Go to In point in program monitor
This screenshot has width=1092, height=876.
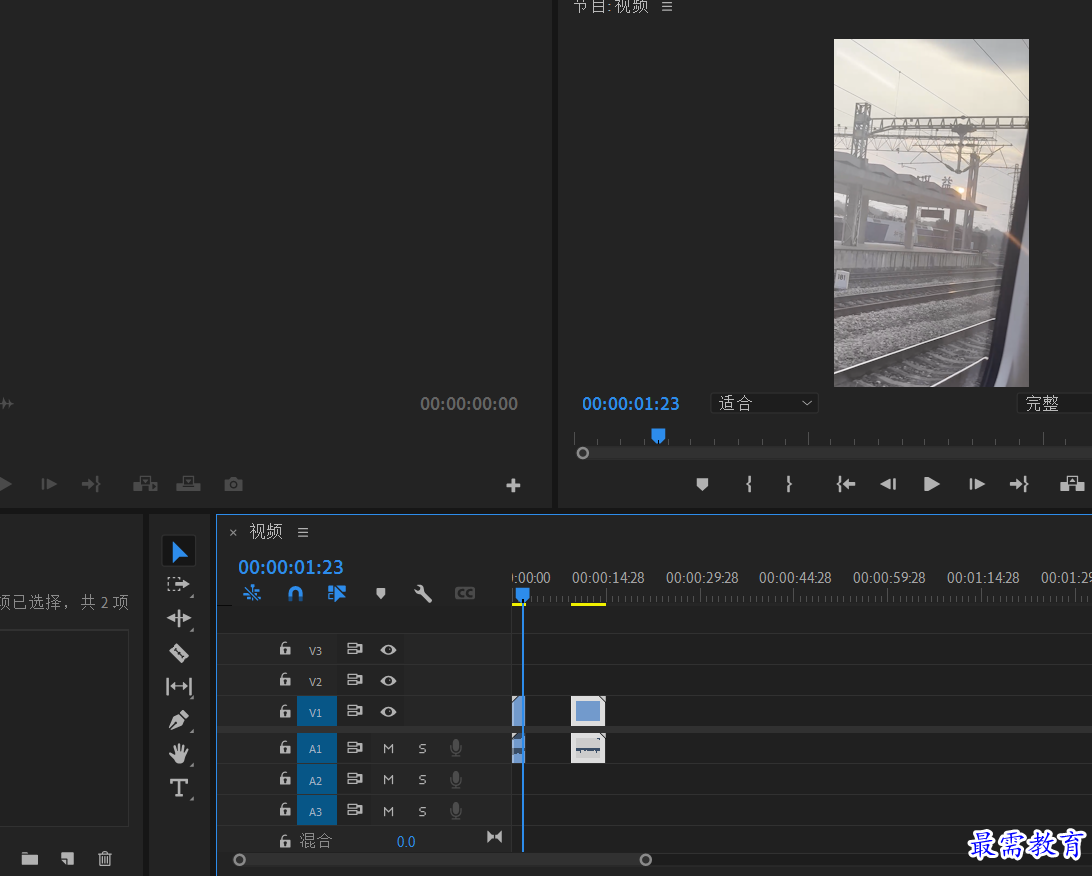coord(845,484)
